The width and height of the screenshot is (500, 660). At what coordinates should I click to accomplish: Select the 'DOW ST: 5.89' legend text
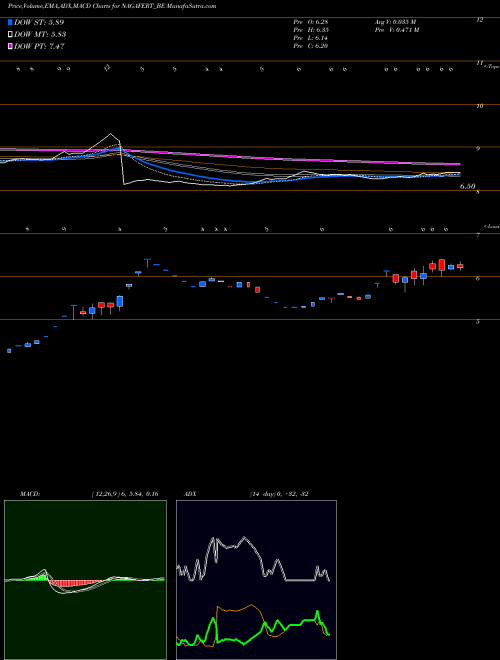(x=39, y=22)
